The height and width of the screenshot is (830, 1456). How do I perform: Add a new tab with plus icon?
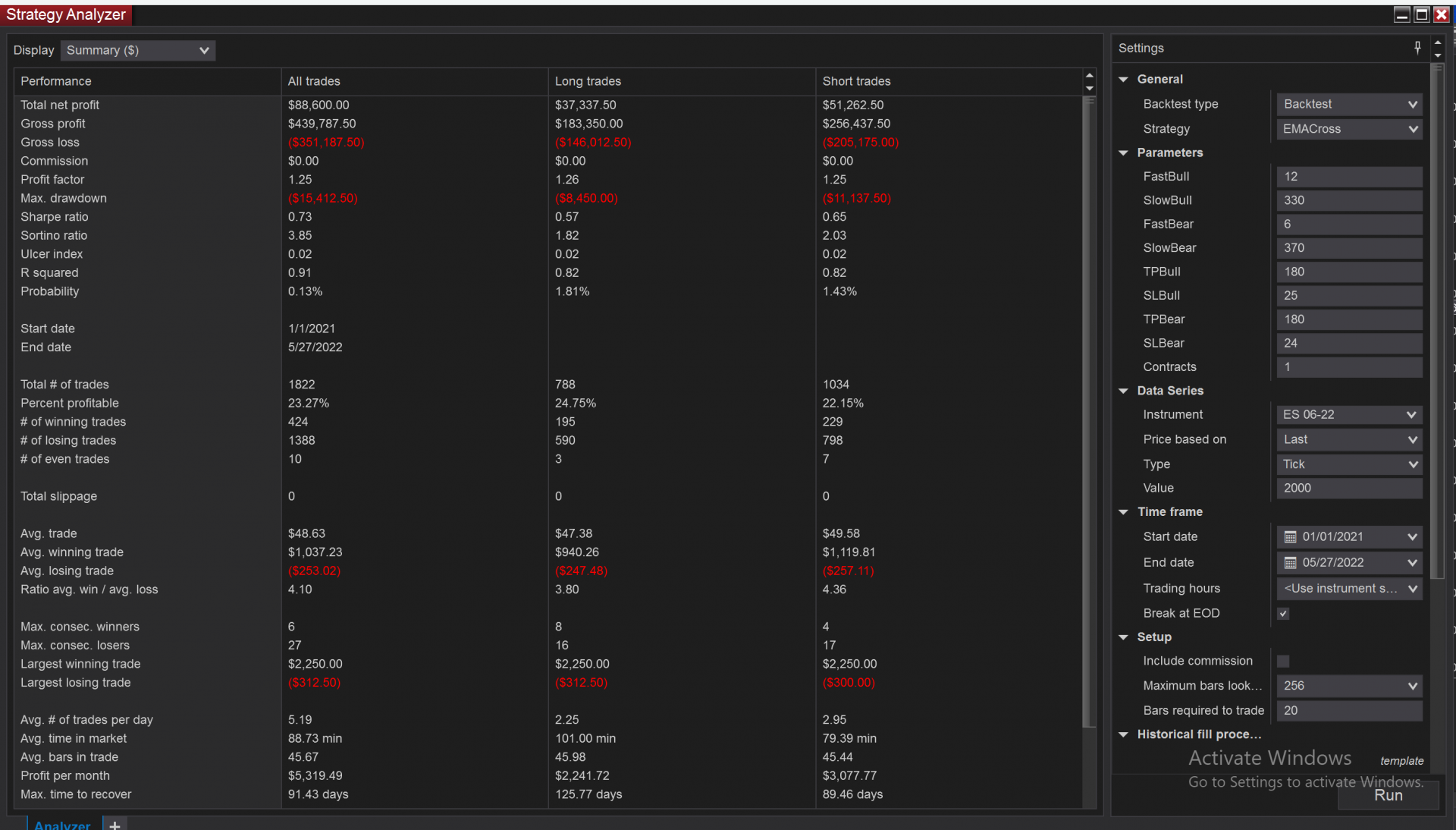pos(115,825)
